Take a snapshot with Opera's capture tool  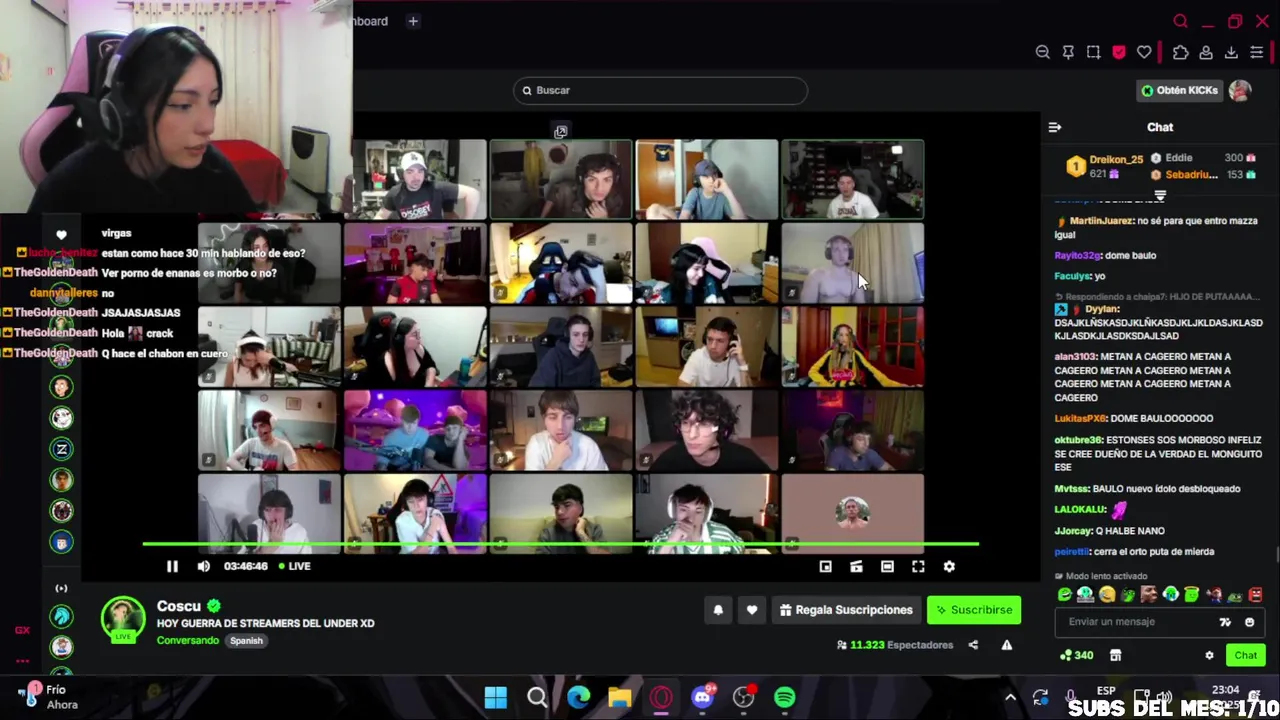[1093, 53]
